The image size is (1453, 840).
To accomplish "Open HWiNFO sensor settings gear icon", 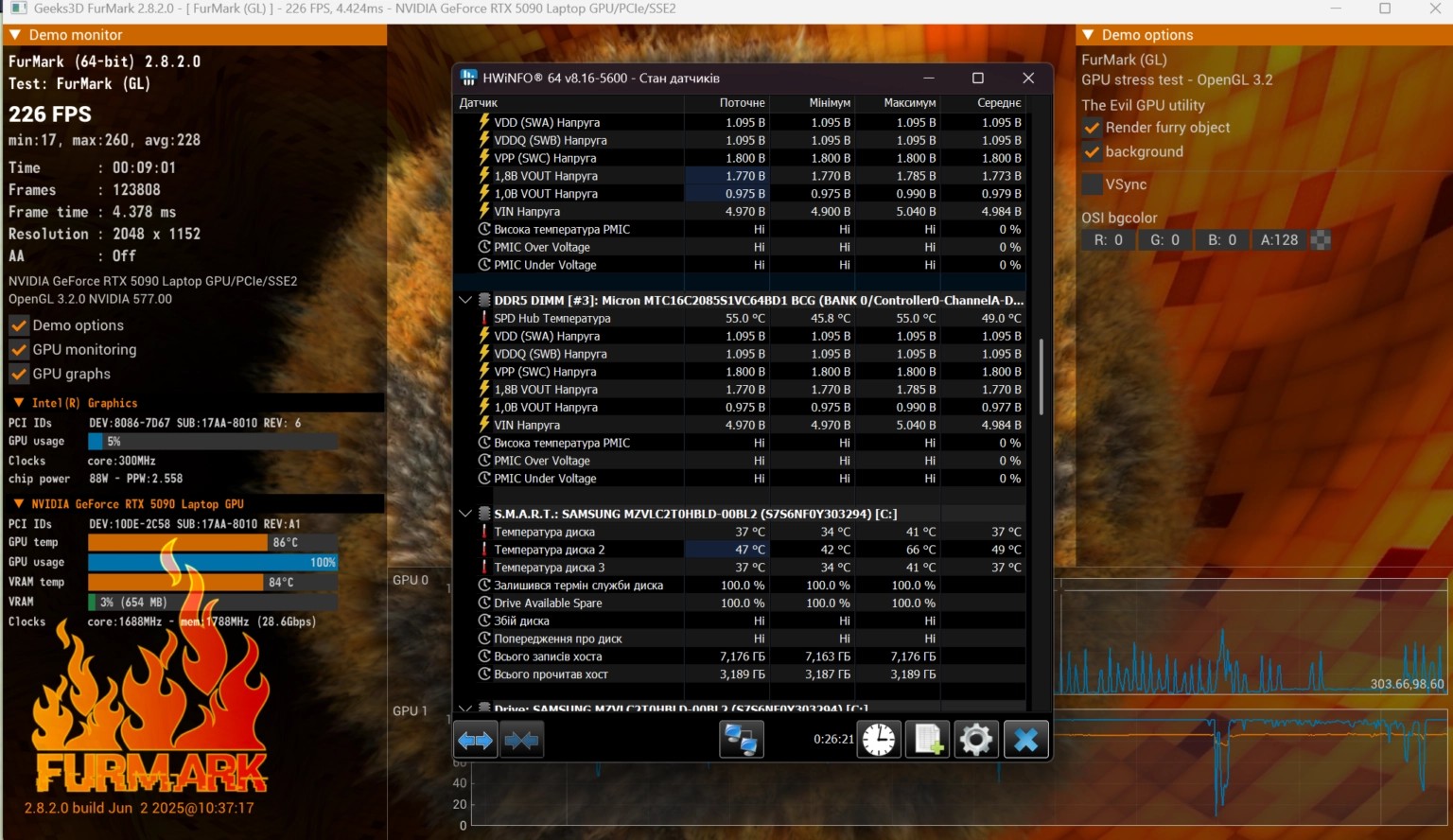I will click(x=976, y=740).
